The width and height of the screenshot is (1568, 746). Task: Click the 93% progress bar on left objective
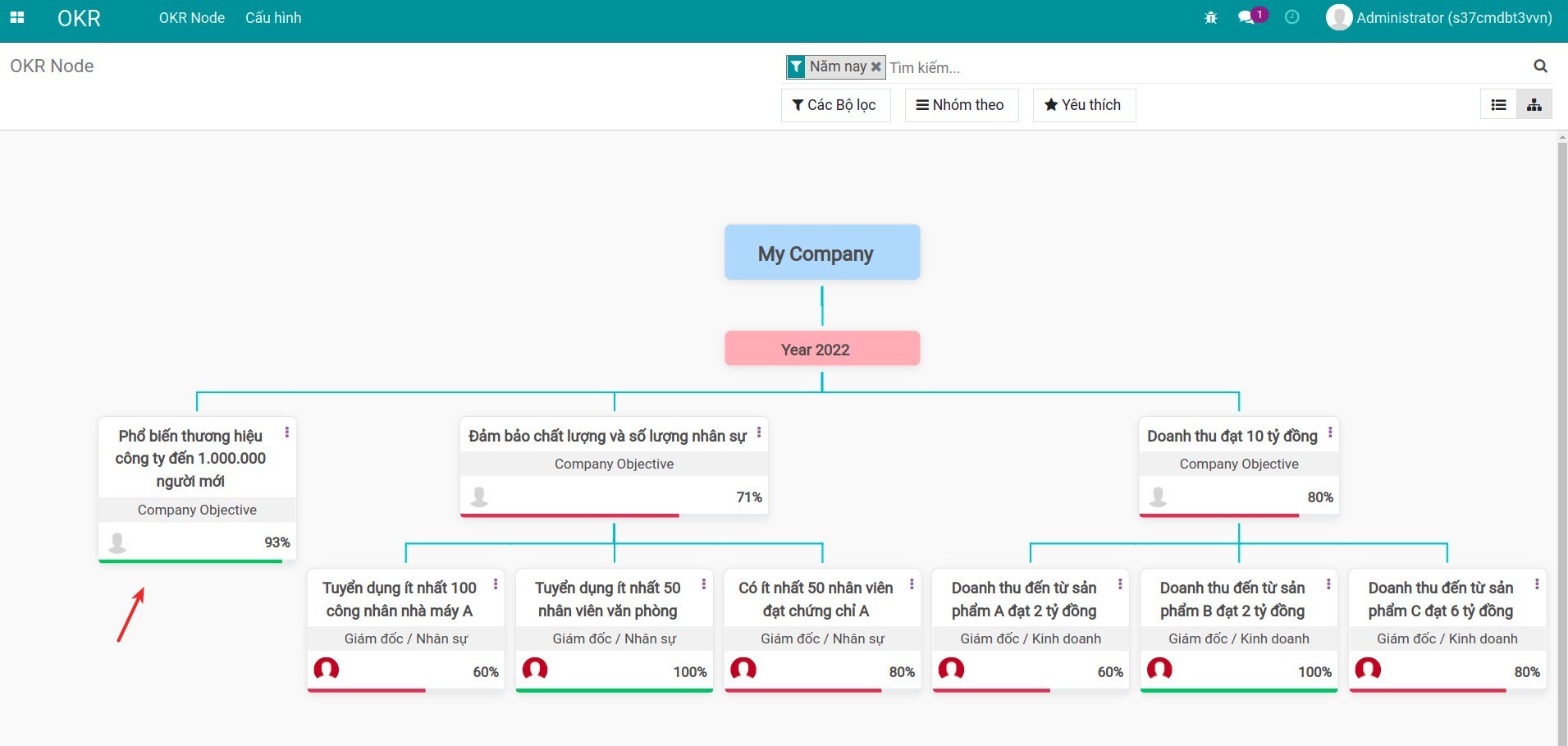pyautogui.click(x=190, y=562)
